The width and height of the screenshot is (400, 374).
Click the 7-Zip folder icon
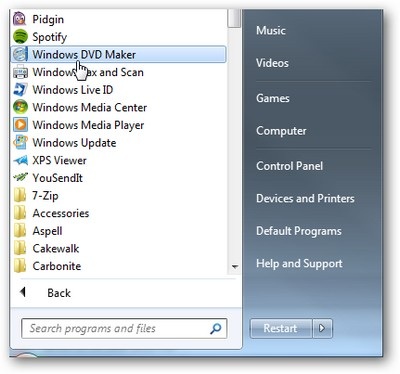coord(20,195)
